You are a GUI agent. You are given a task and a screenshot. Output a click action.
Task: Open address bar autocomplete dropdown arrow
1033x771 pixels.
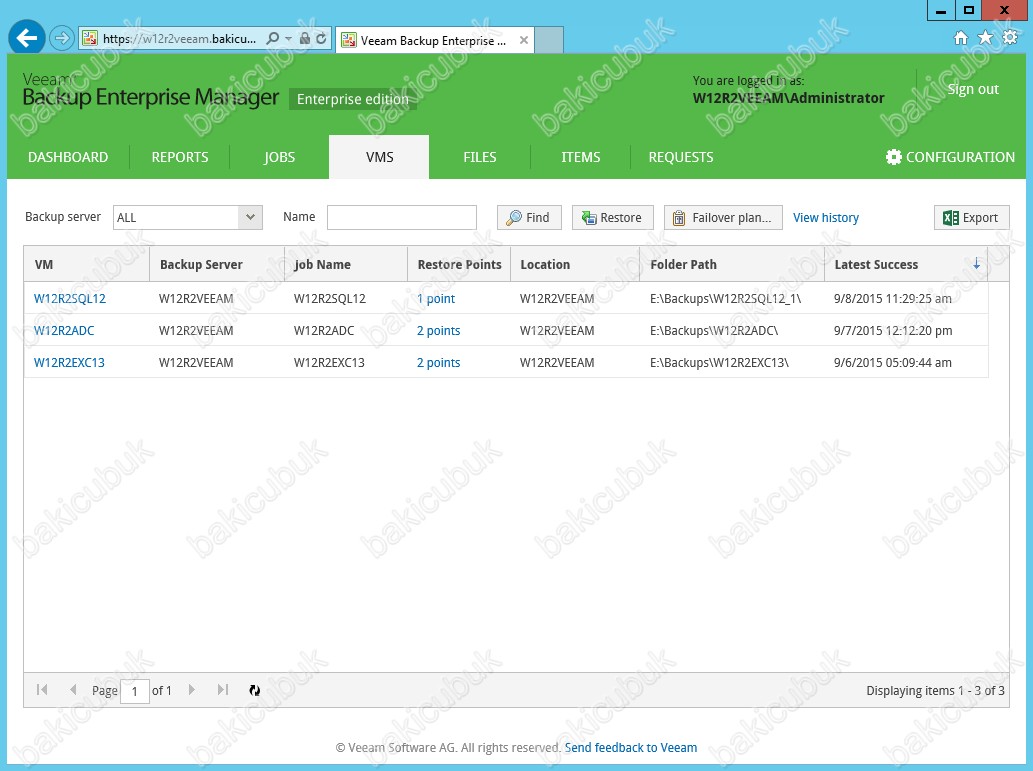pyautogui.click(x=288, y=38)
